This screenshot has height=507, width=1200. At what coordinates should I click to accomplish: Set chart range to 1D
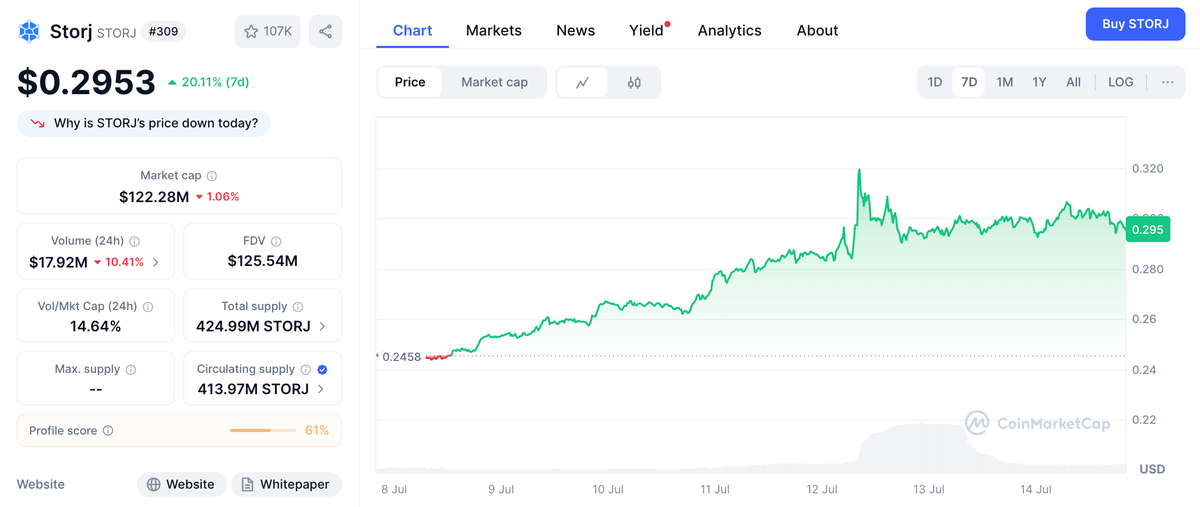coord(935,82)
